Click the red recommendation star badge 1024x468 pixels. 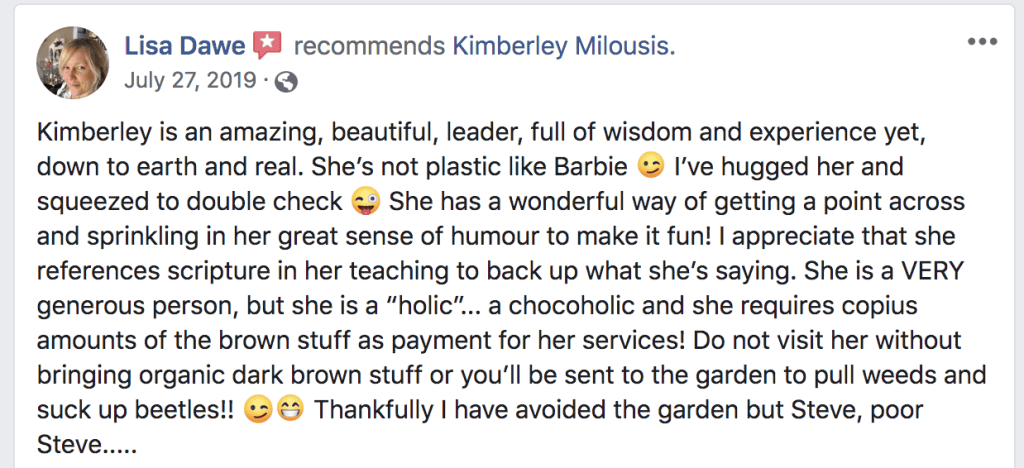(267, 45)
